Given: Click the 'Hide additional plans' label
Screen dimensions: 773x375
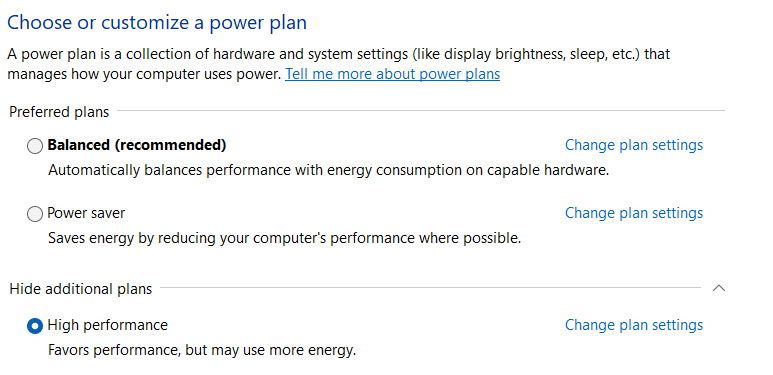Looking at the screenshot, I should (80, 289).
